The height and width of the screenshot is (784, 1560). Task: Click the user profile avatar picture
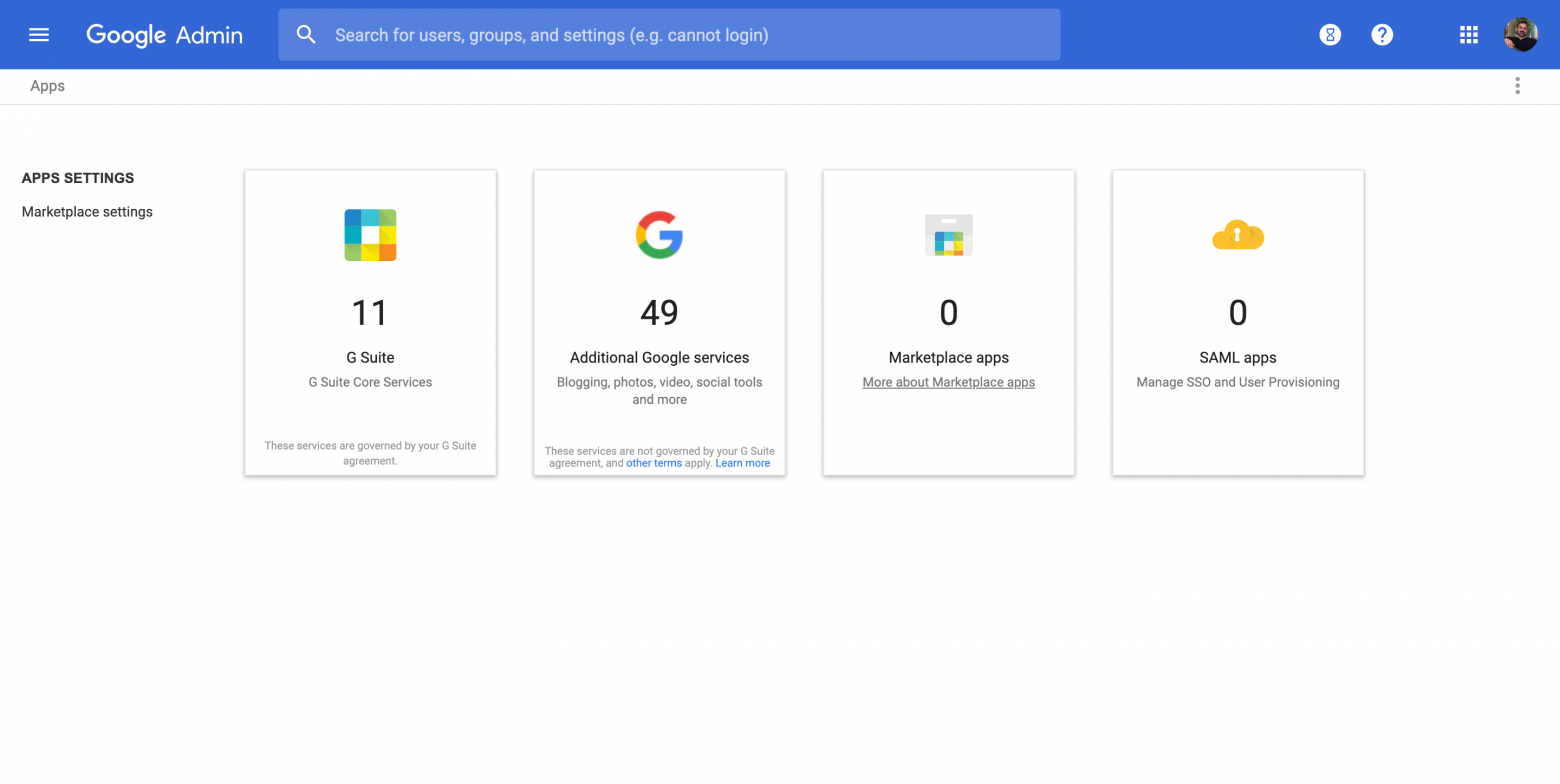click(1520, 34)
